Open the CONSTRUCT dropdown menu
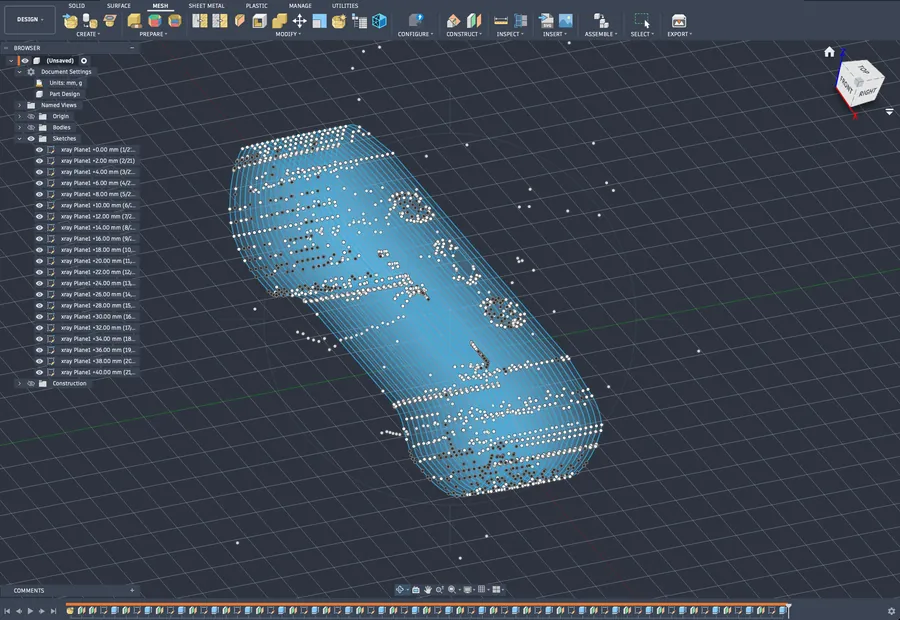 tap(464, 34)
